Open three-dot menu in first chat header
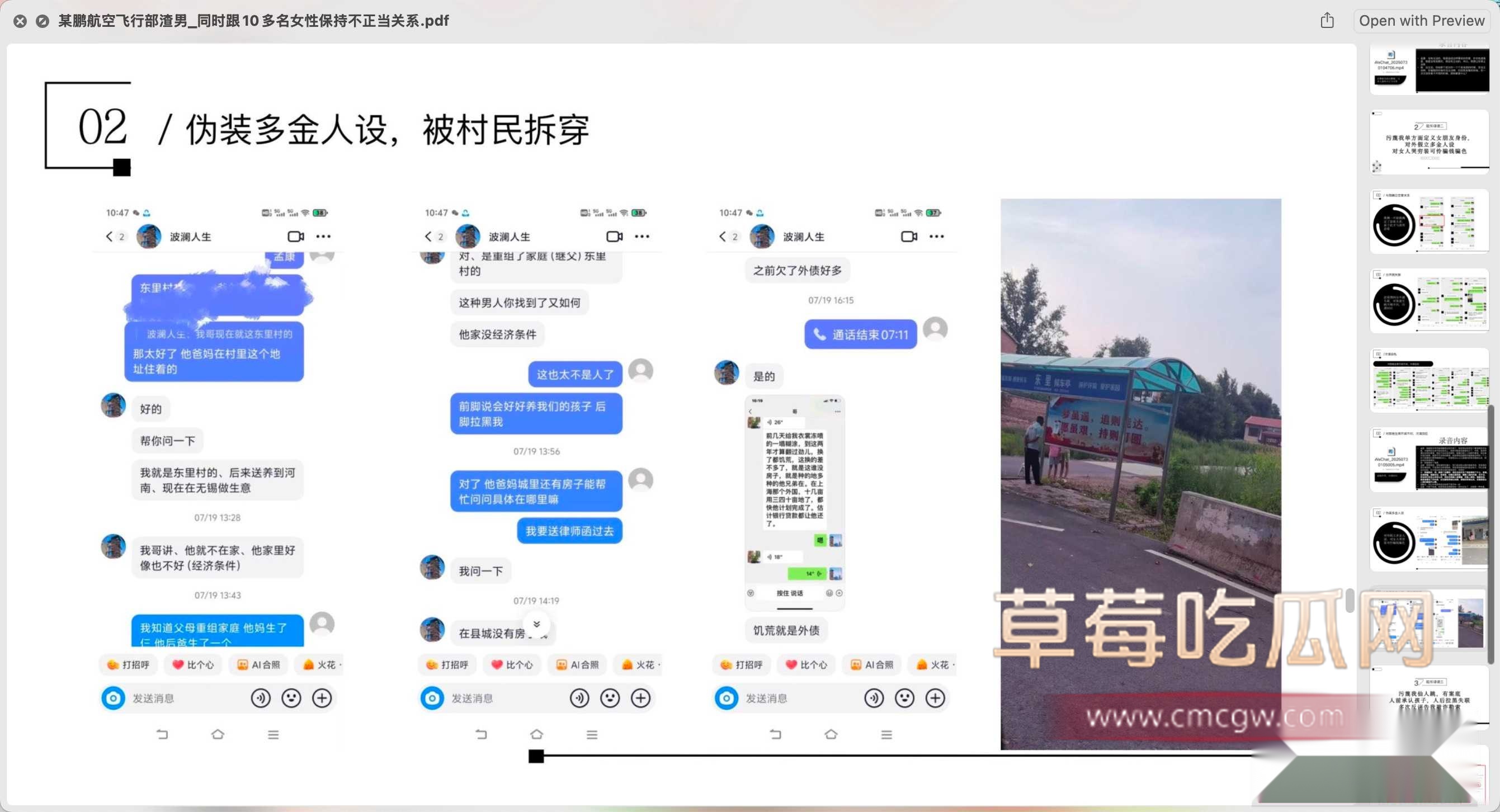This screenshot has height=812, width=1500. click(323, 237)
